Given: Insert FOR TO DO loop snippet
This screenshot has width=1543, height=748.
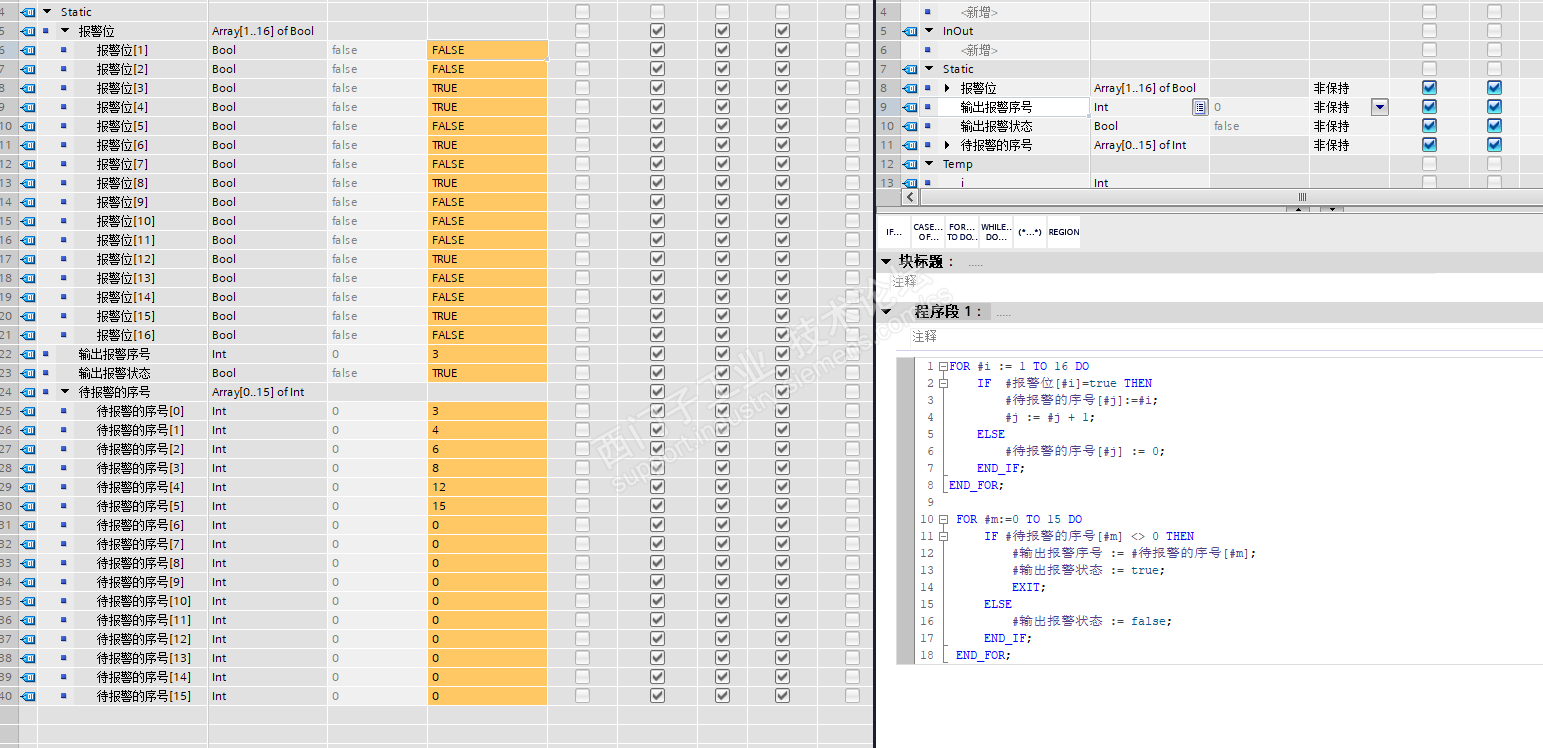Looking at the screenshot, I should (x=961, y=232).
